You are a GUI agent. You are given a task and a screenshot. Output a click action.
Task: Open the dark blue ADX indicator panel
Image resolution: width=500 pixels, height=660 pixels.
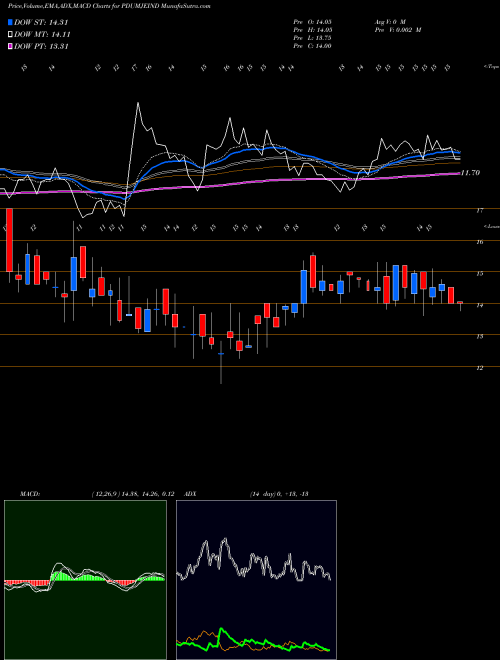coord(256,580)
